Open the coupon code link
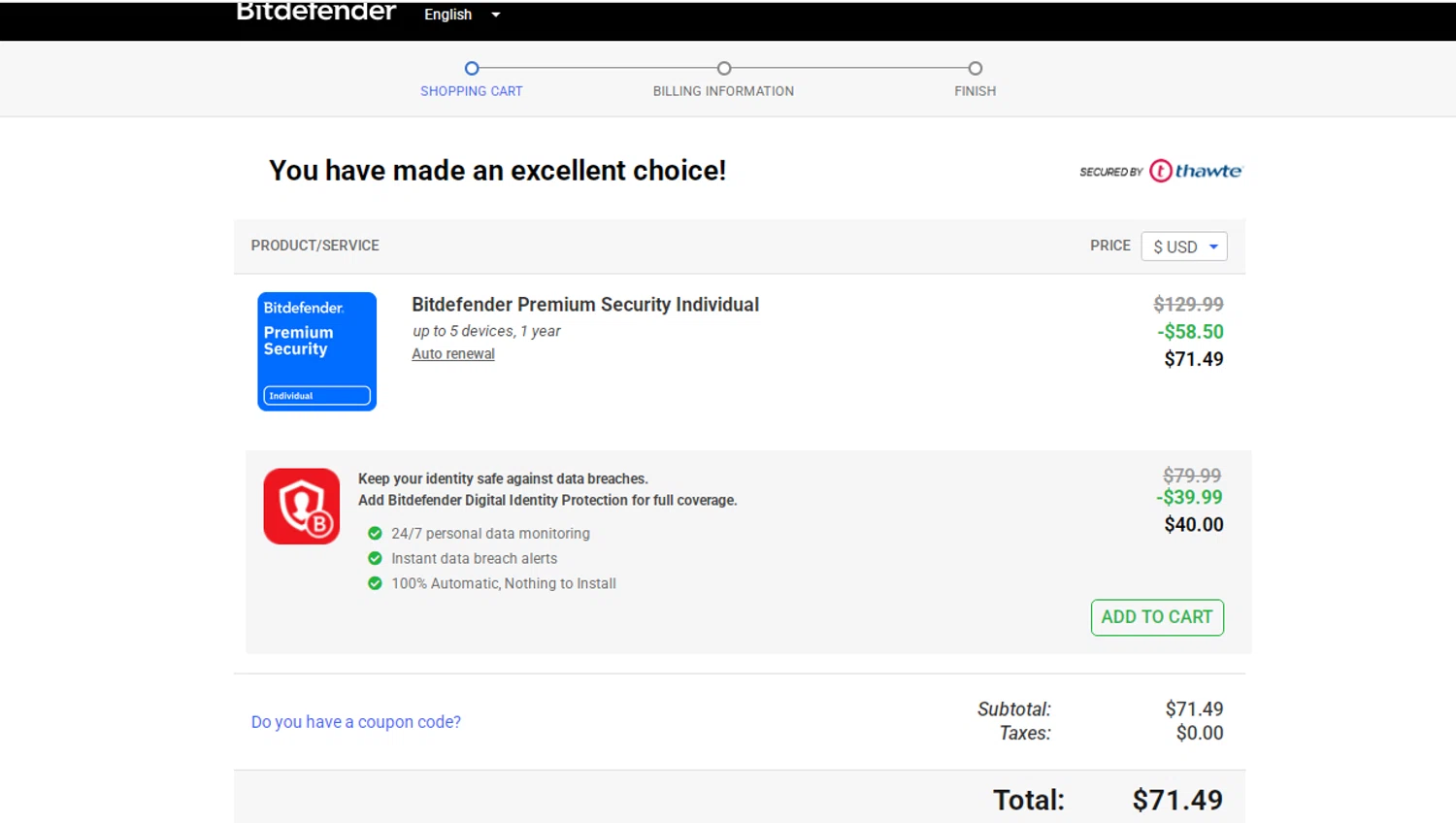The image size is (1456, 823). coord(356,722)
